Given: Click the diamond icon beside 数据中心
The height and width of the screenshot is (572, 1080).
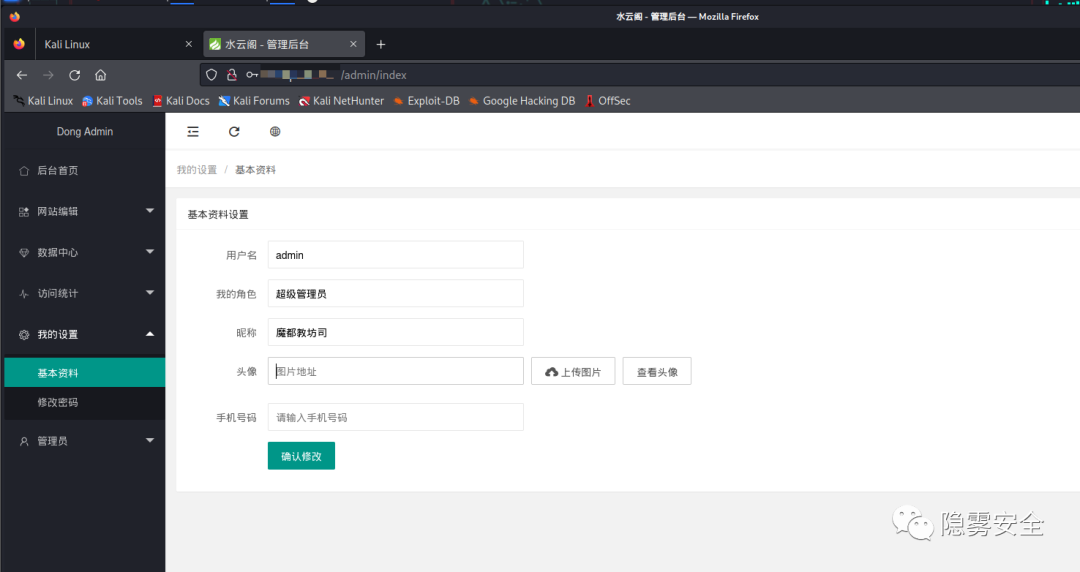Looking at the screenshot, I should pos(24,253).
